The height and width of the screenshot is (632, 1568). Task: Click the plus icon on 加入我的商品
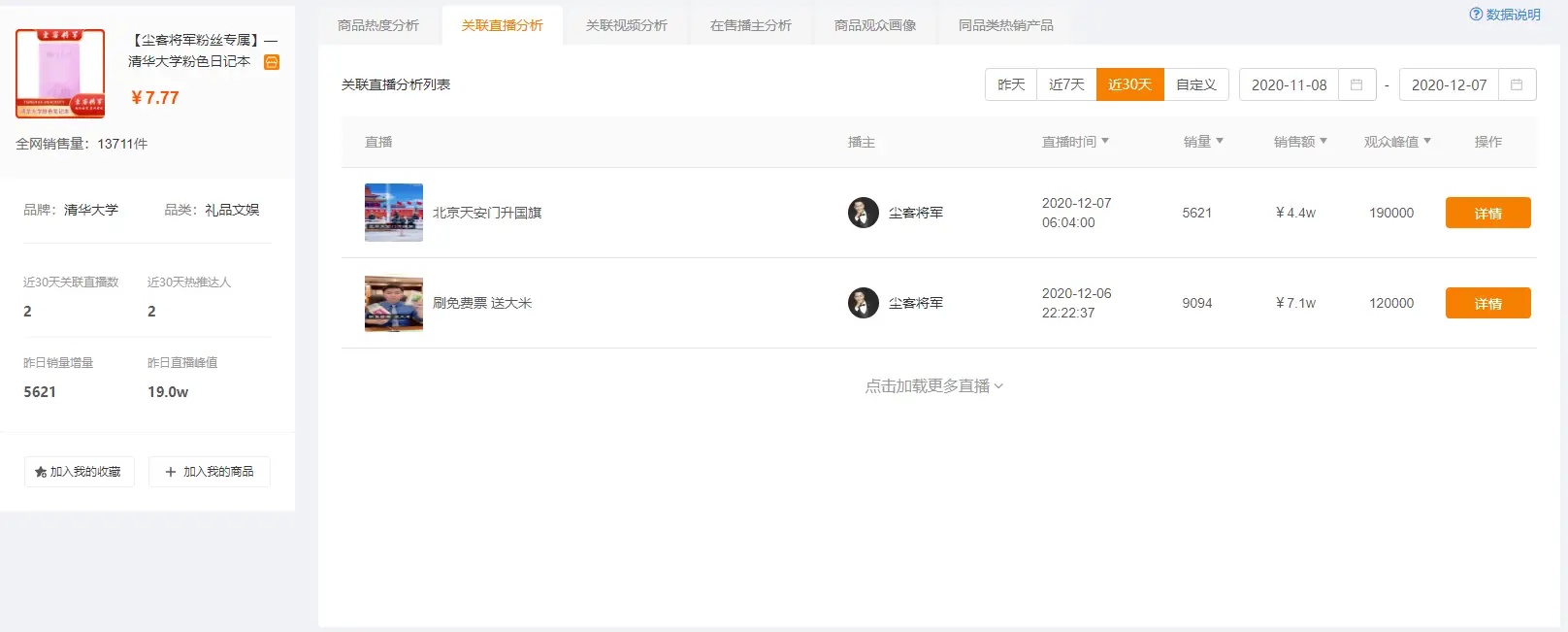171,472
